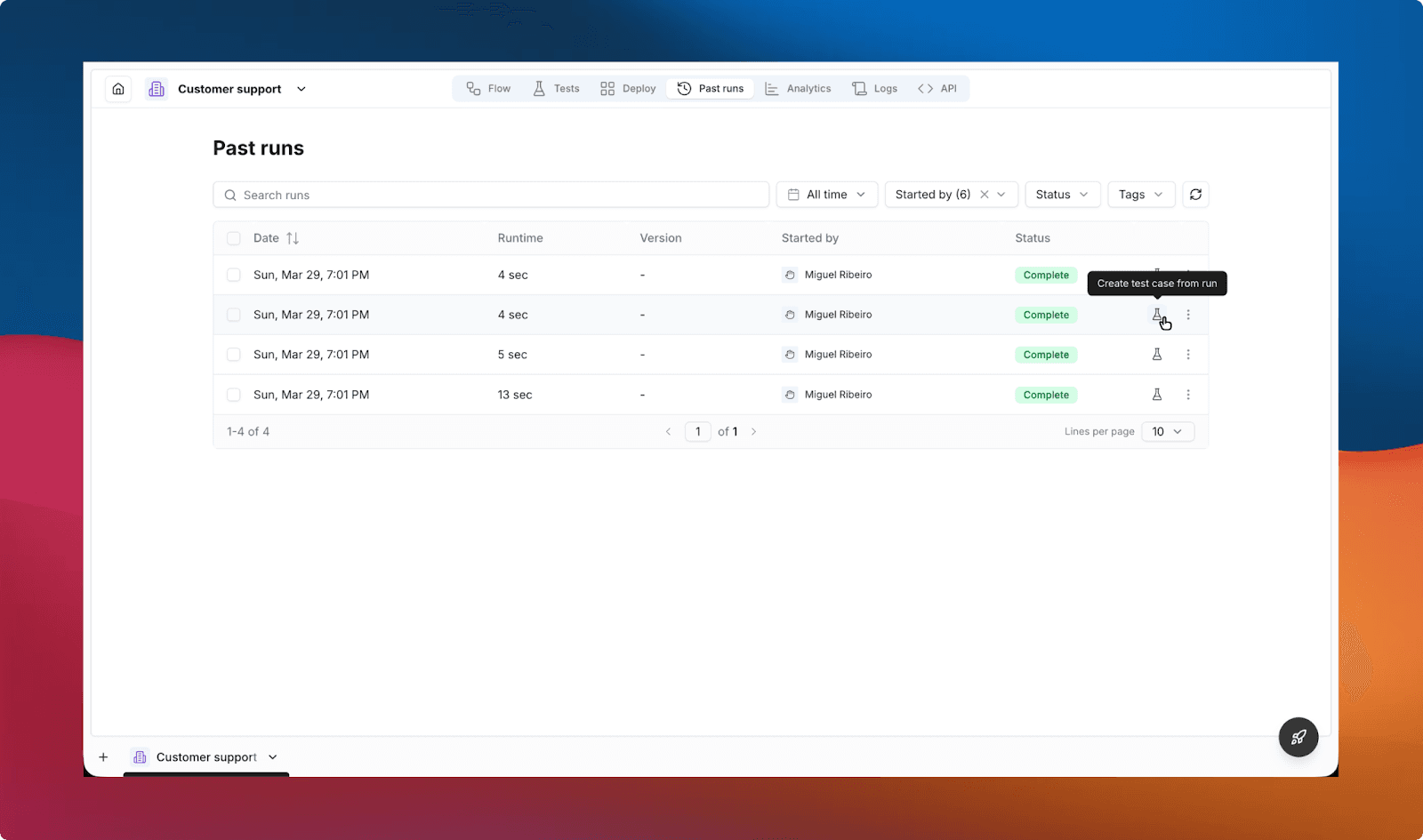Viewport: 1423px width, 840px height.
Task: Click Miguel Ribeiro name in 13 sec row
Action: (839, 395)
